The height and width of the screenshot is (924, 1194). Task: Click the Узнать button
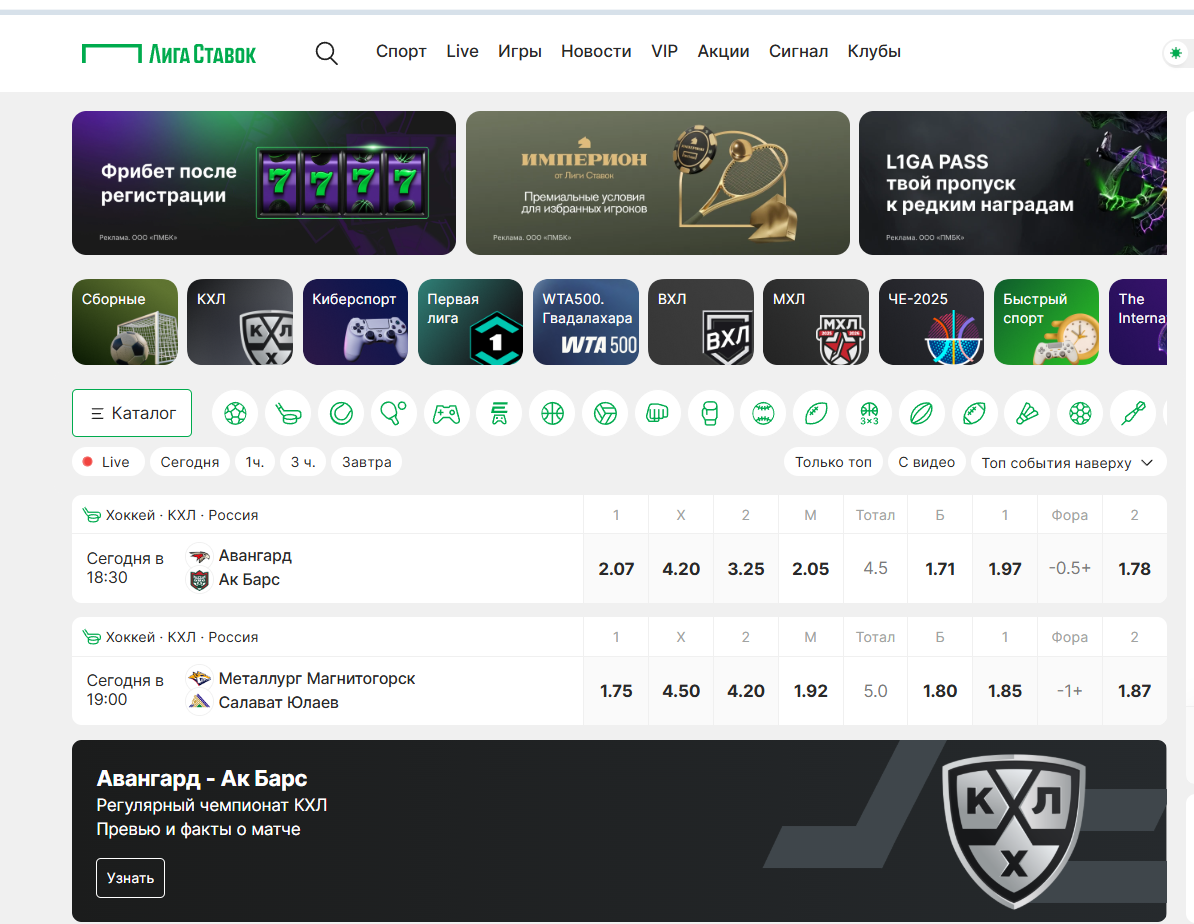pyautogui.click(x=130, y=878)
